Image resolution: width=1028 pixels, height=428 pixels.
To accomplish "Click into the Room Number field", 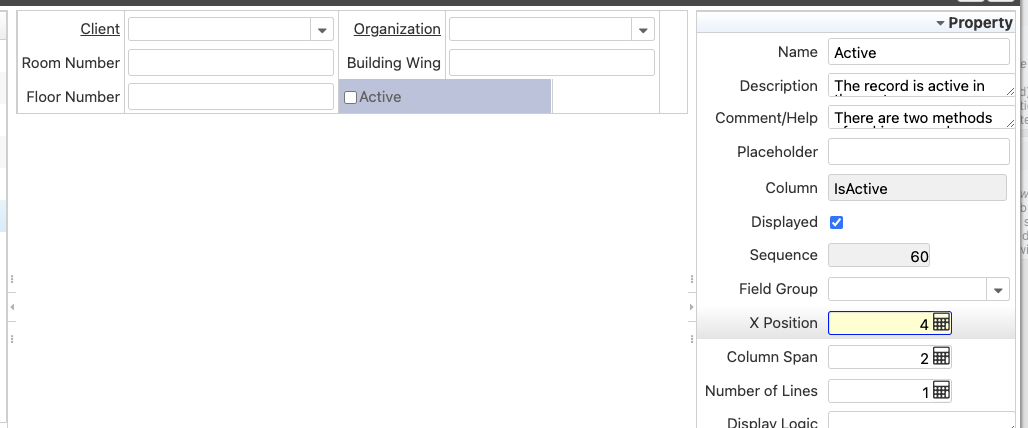I will point(230,63).
